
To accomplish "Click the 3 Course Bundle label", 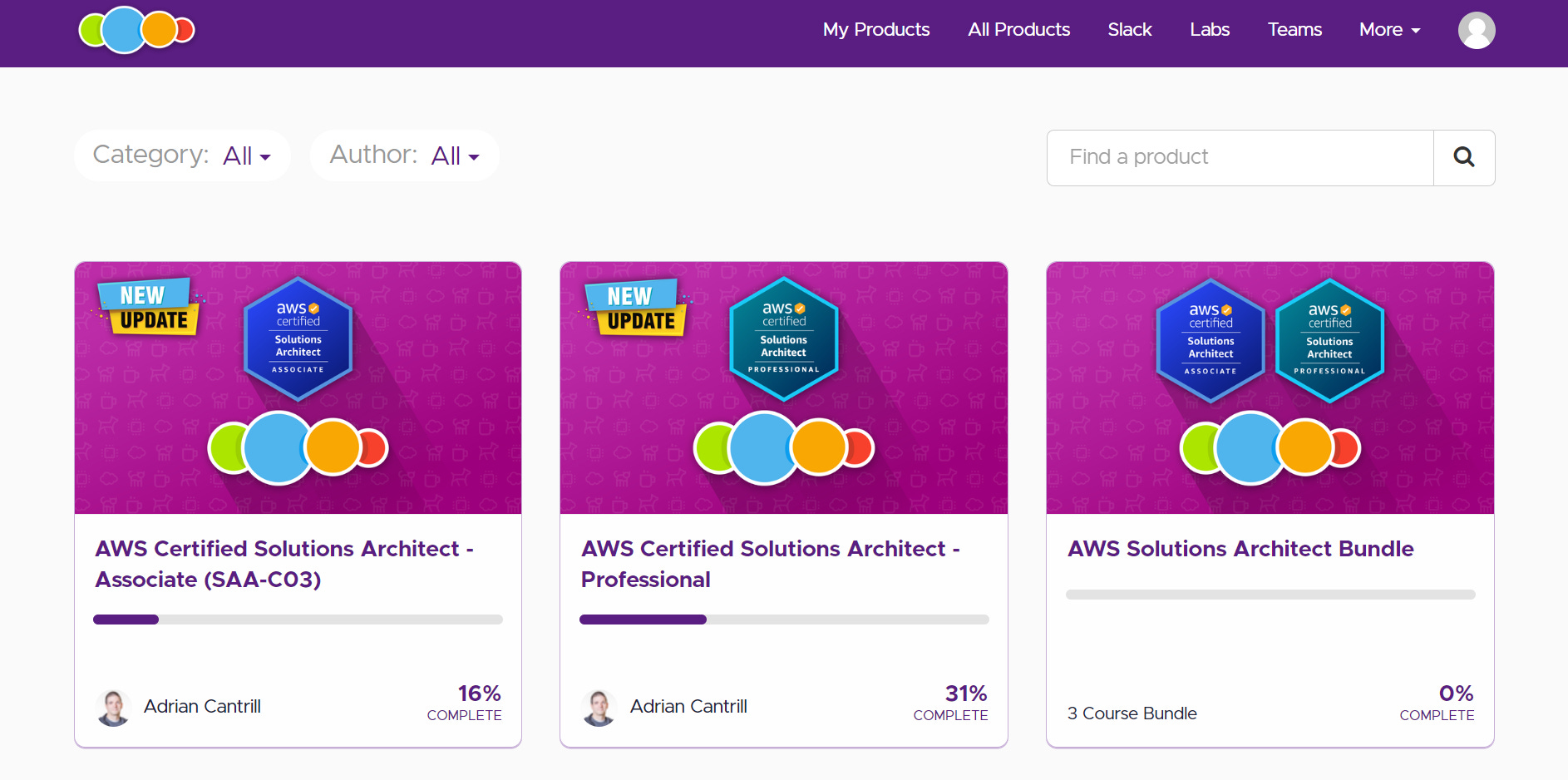I will point(1132,713).
